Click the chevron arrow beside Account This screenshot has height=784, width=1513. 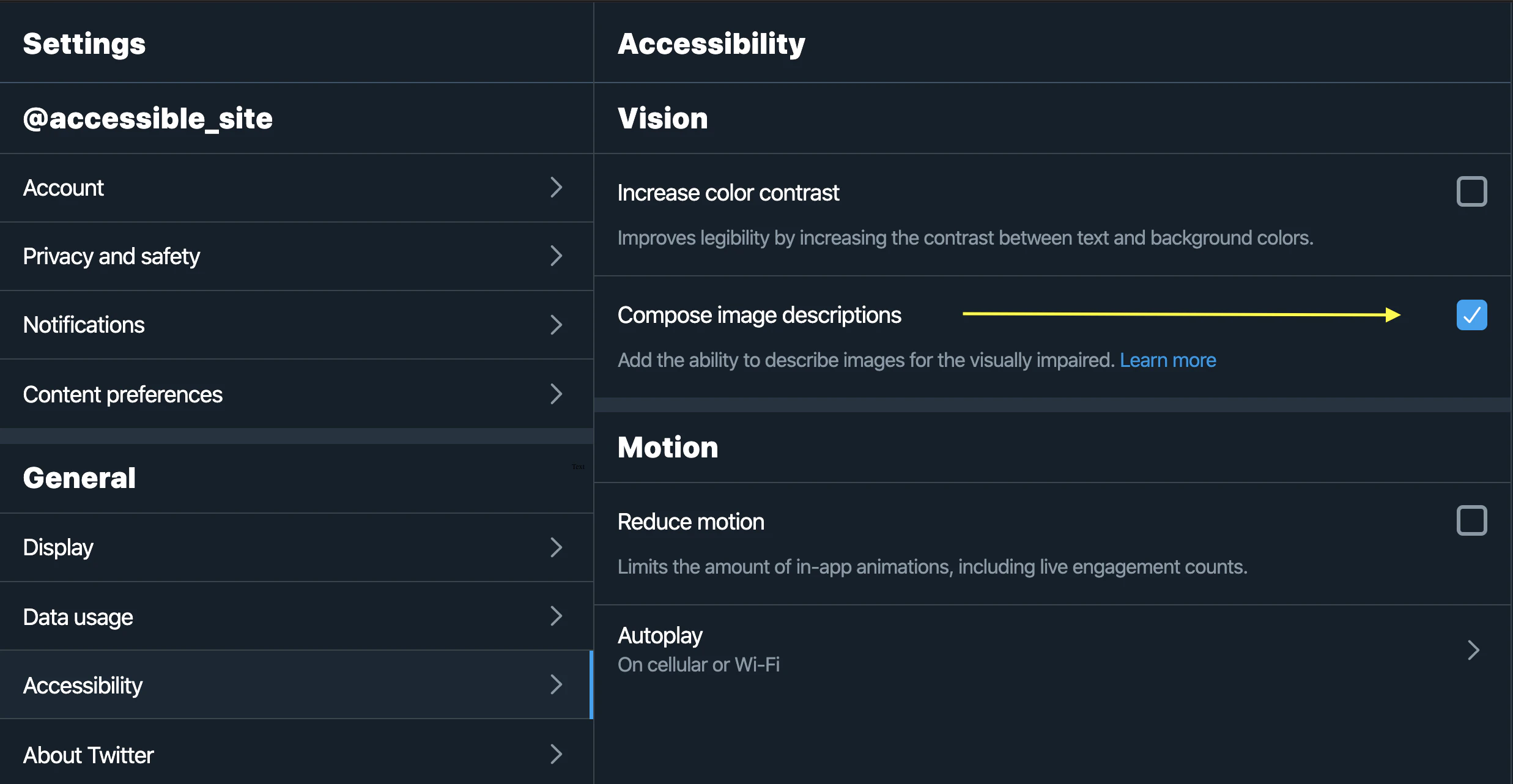tap(556, 187)
